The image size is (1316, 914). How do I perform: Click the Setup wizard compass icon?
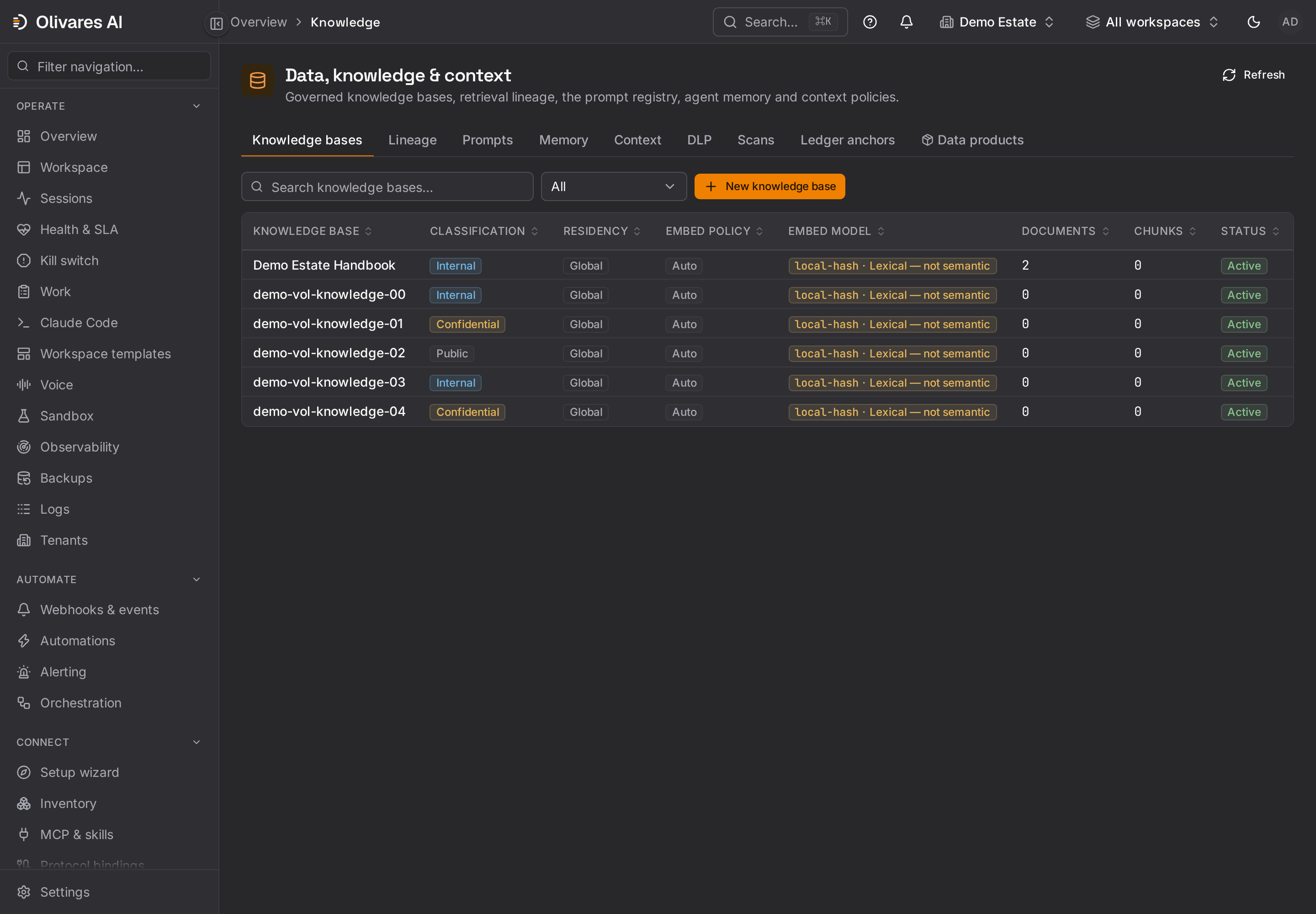(23, 772)
